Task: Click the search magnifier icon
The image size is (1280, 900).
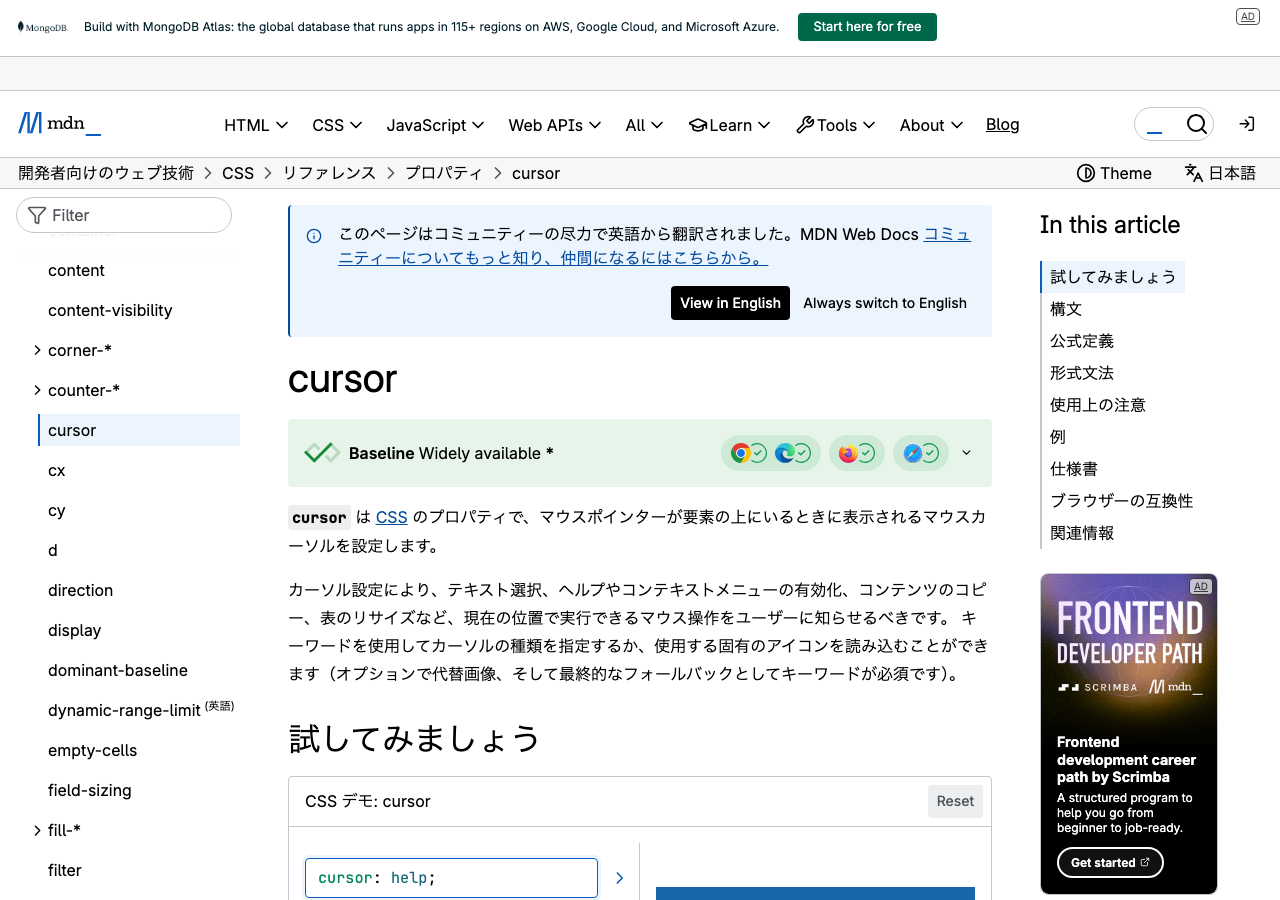Action: (1196, 124)
